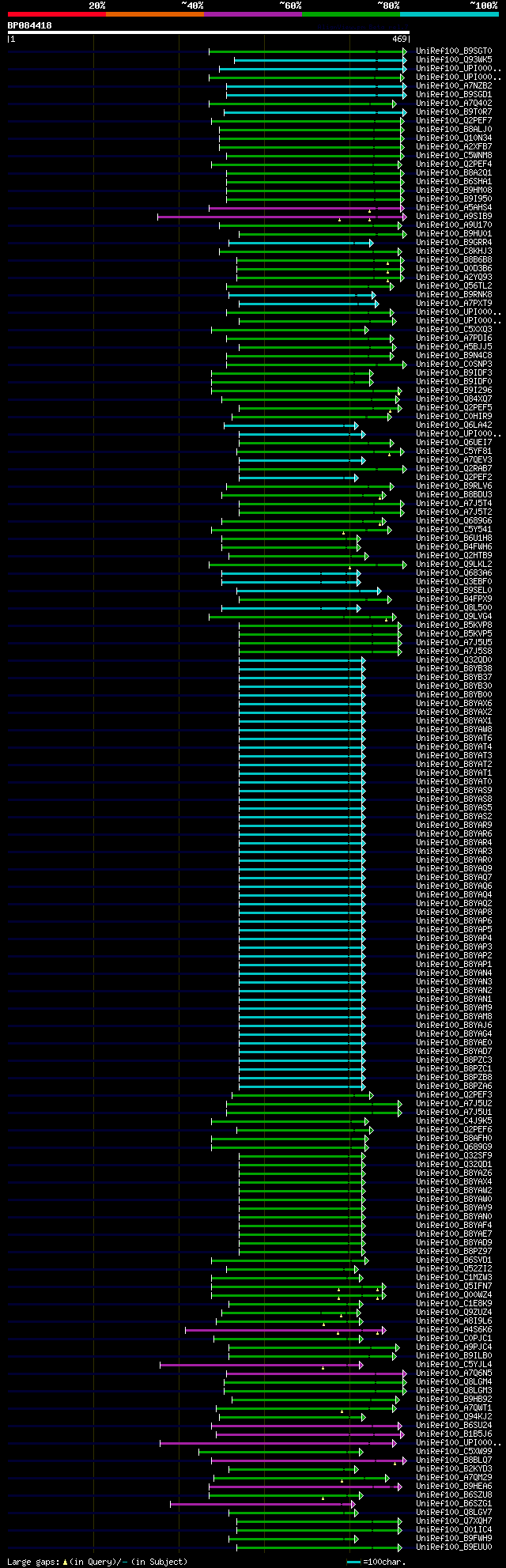
Task: Select hit label UniRef100_C5YJL4
Action: (x=454, y=1365)
